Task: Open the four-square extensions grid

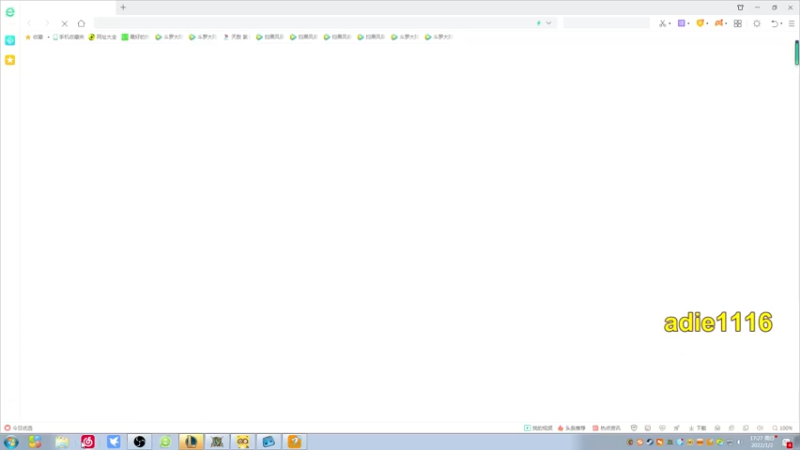Action: pos(738,23)
